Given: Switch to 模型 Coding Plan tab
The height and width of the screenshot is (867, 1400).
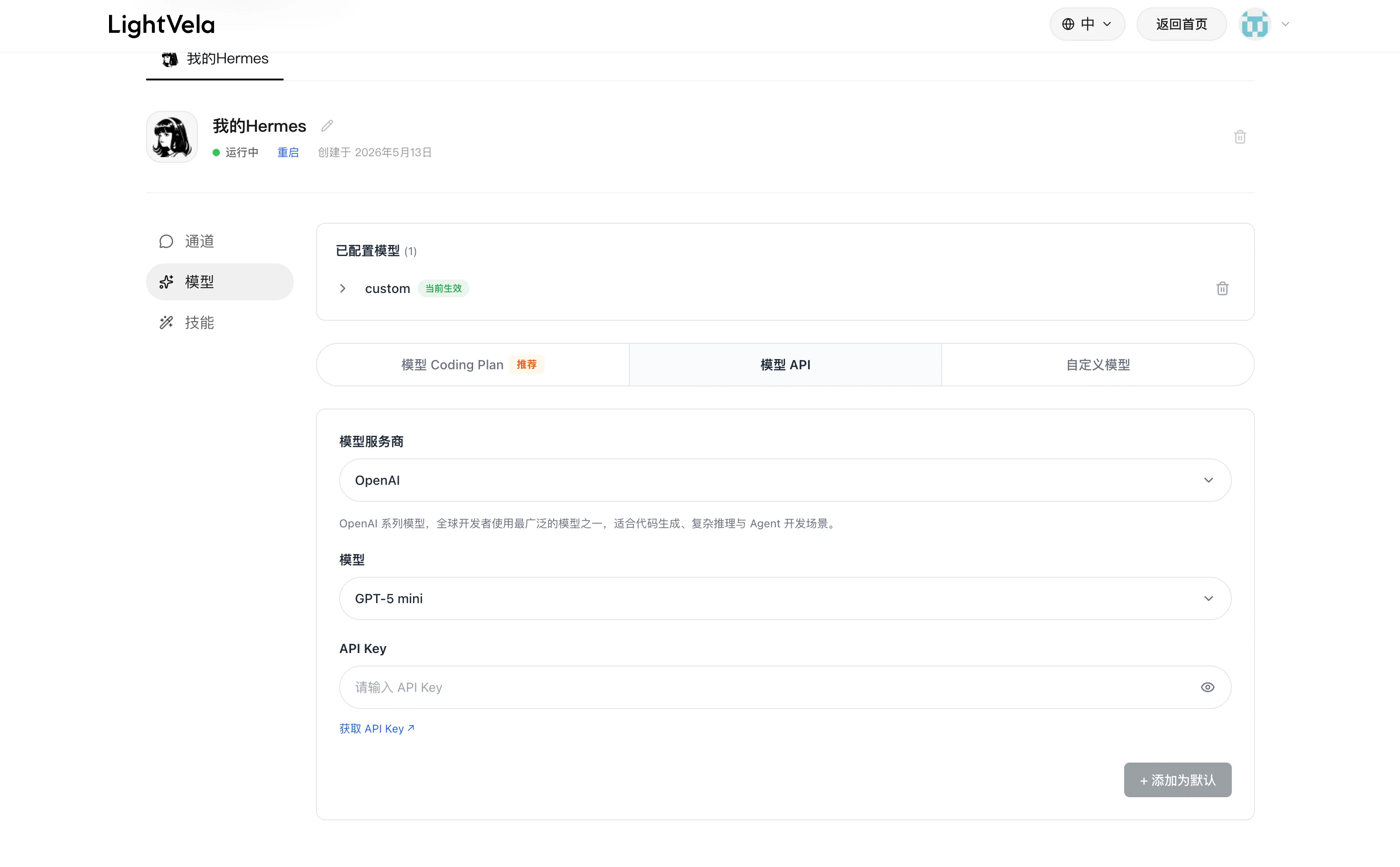Looking at the screenshot, I should coord(472,365).
